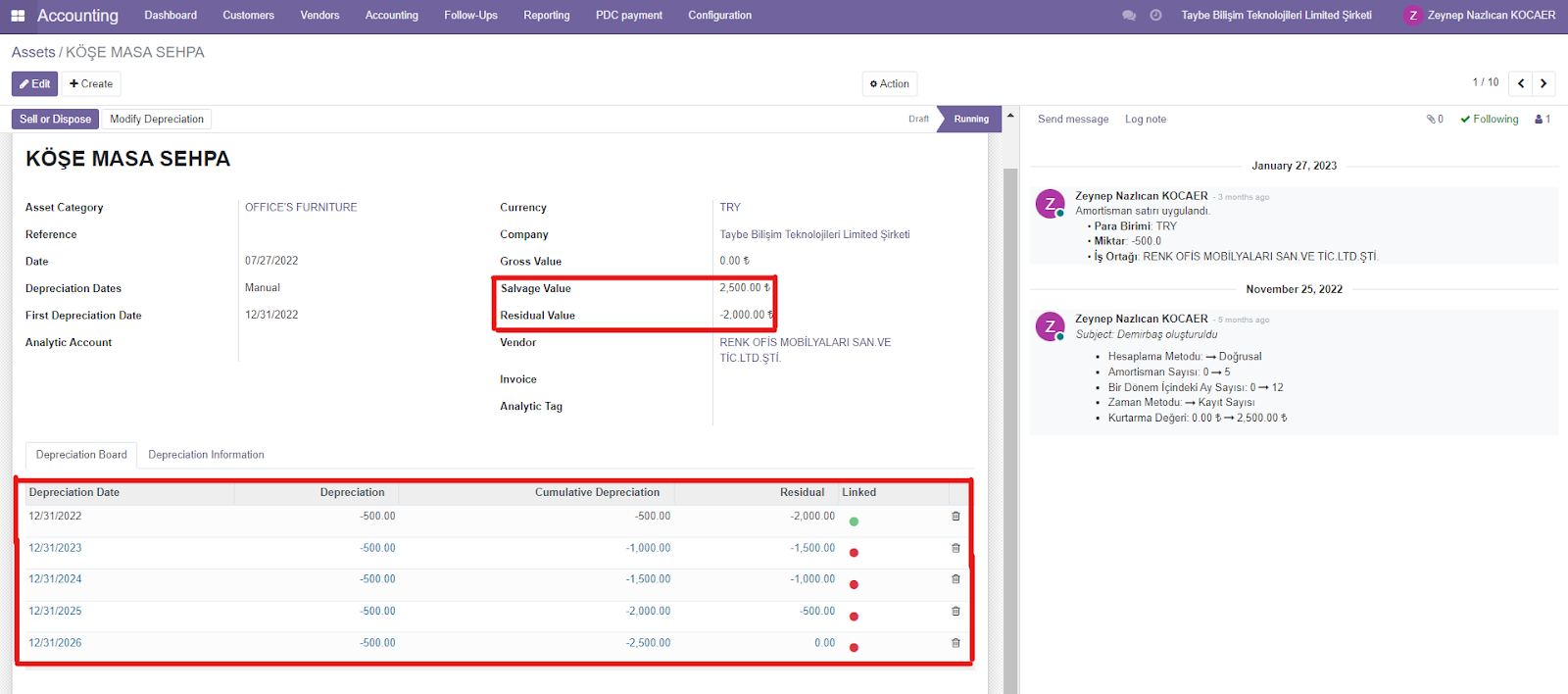Open the activities clock icon in top bar
Image resolution: width=1568 pixels, height=694 pixels.
[1155, 16]
